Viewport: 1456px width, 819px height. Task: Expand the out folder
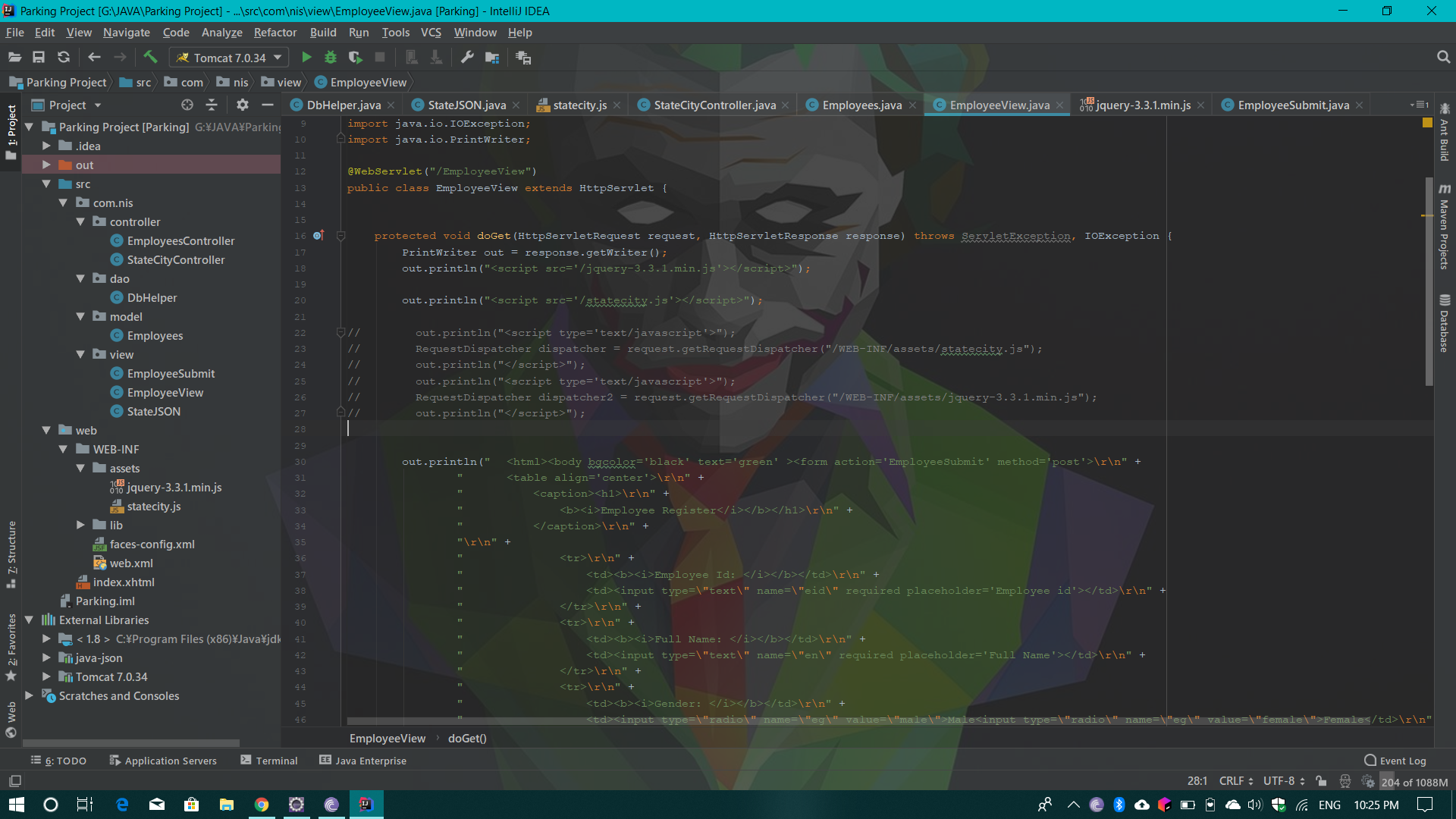46,165
